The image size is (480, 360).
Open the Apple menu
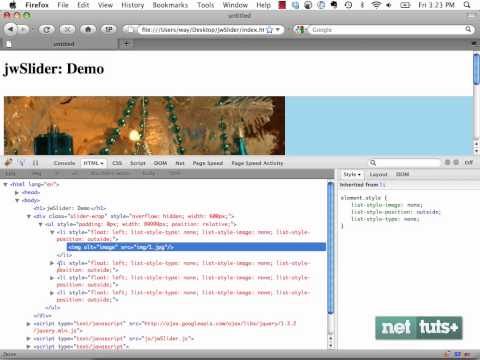[x=13, y=5]
